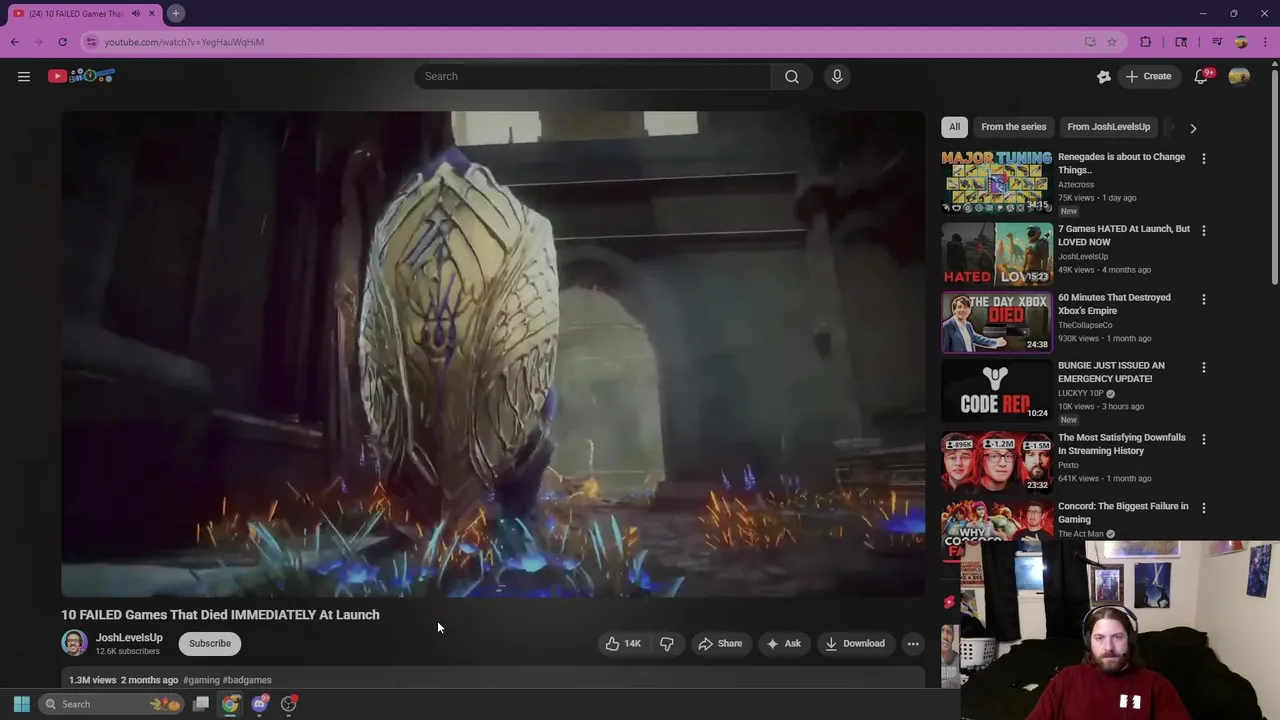Viewport: 1280px width, 720px height.
Task: Expand the video description box
Action: click(493, 679)
